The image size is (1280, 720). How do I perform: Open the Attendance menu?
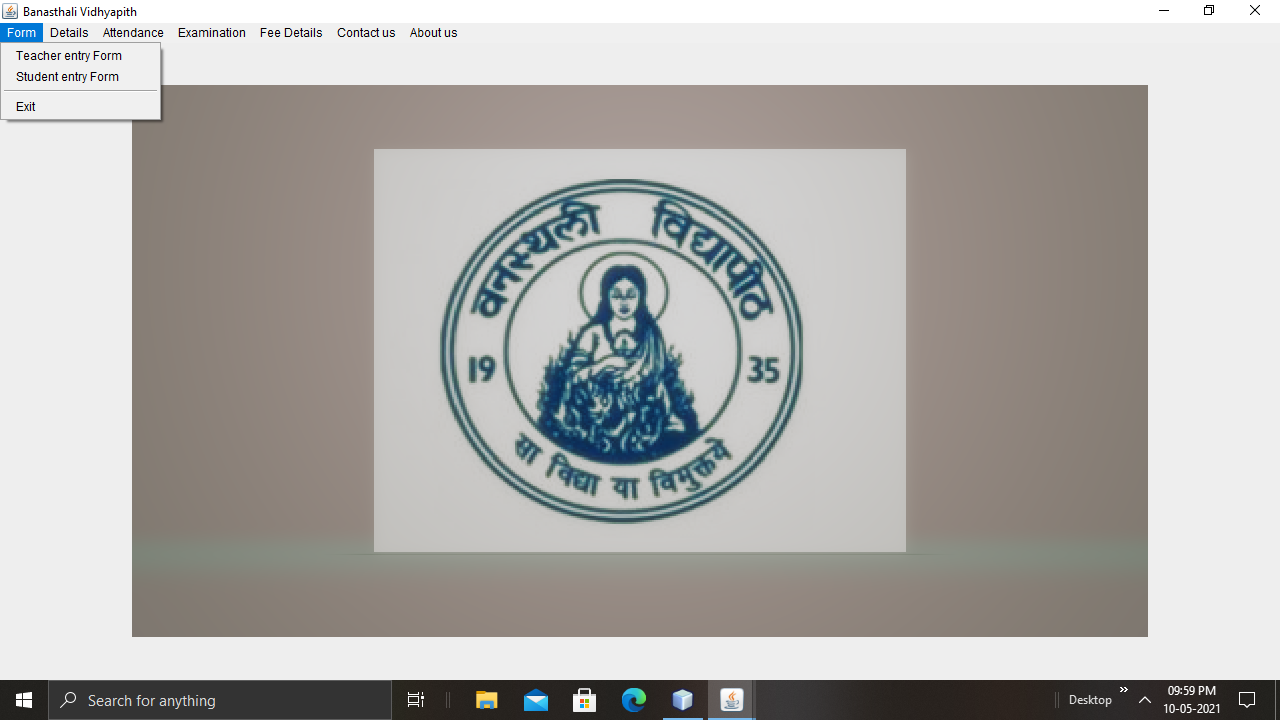pyautogui.click(x=132, y=32)
